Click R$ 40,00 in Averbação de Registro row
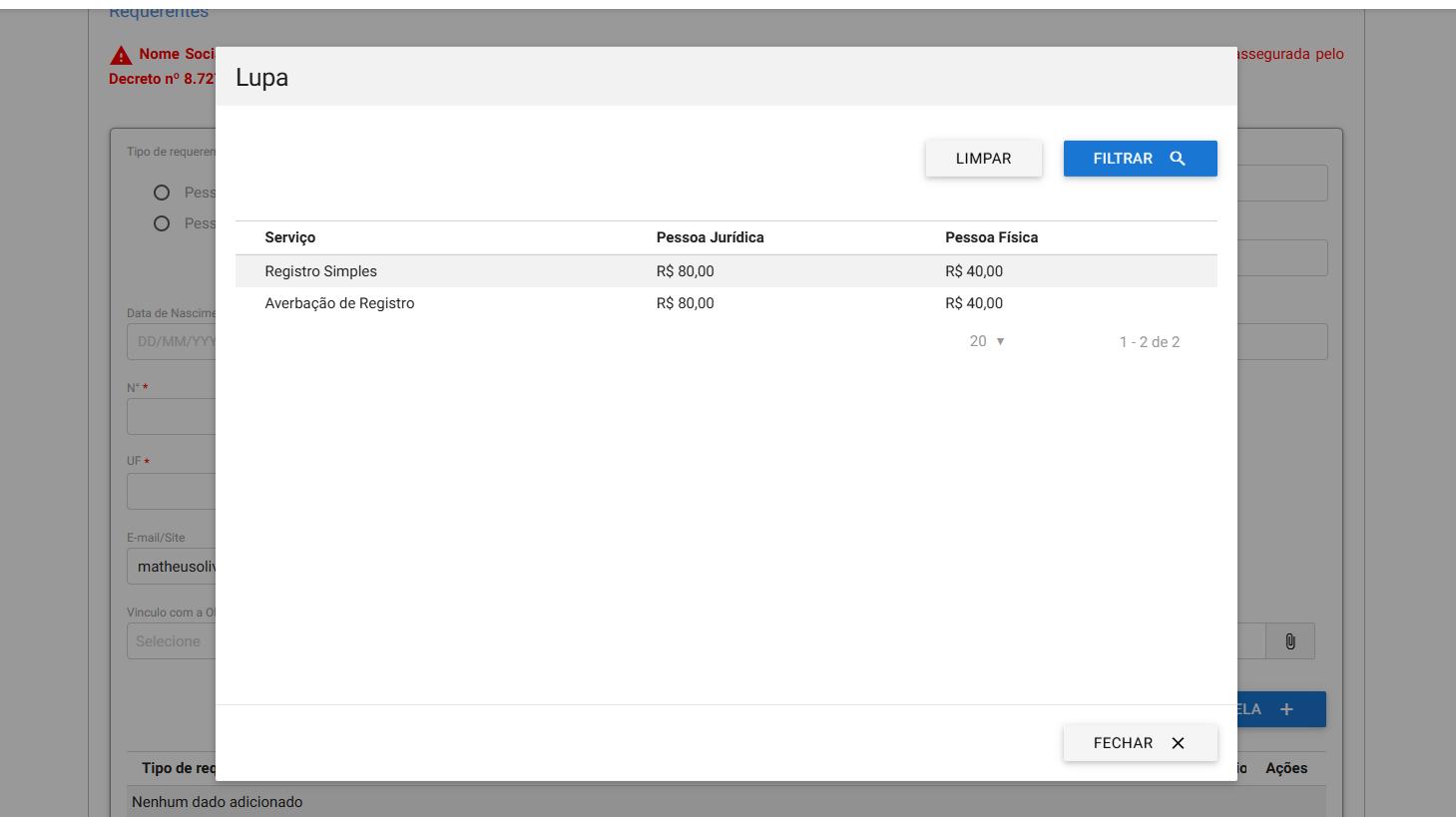 click(x=974, y=303)
